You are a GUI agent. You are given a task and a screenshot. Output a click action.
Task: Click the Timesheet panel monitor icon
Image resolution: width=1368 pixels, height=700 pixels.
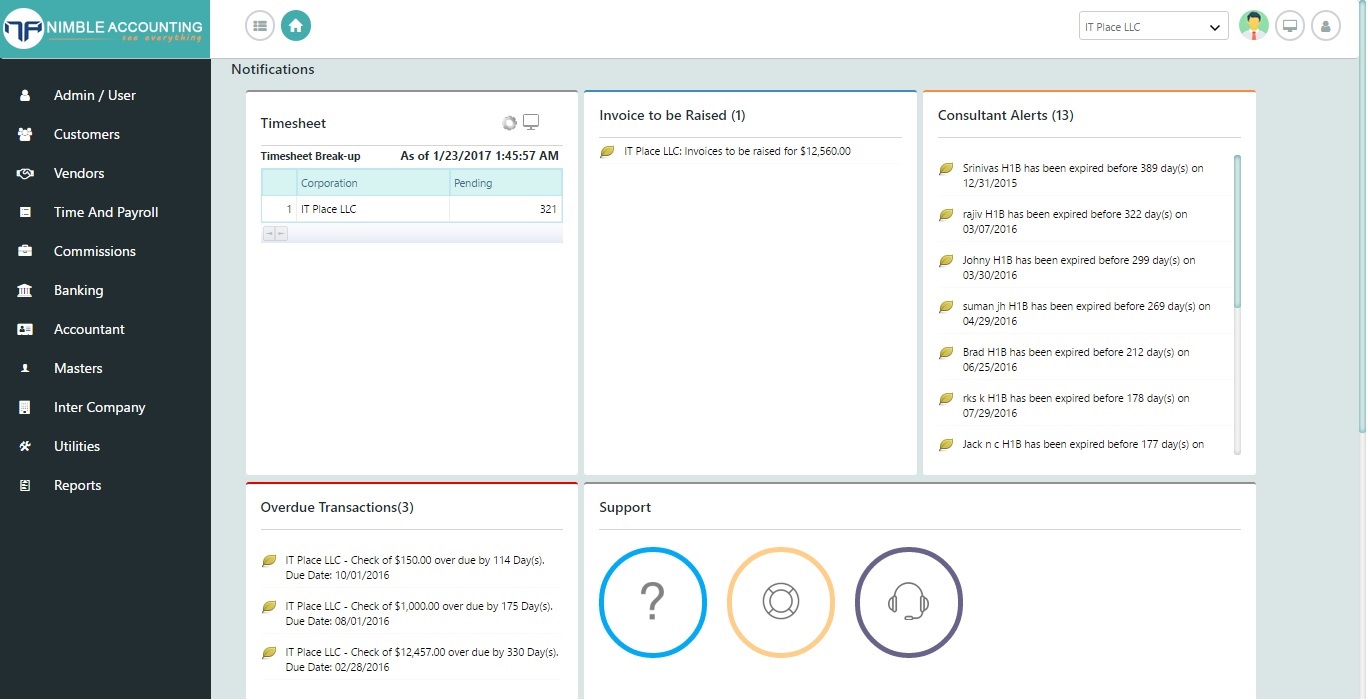pos(531,122)
